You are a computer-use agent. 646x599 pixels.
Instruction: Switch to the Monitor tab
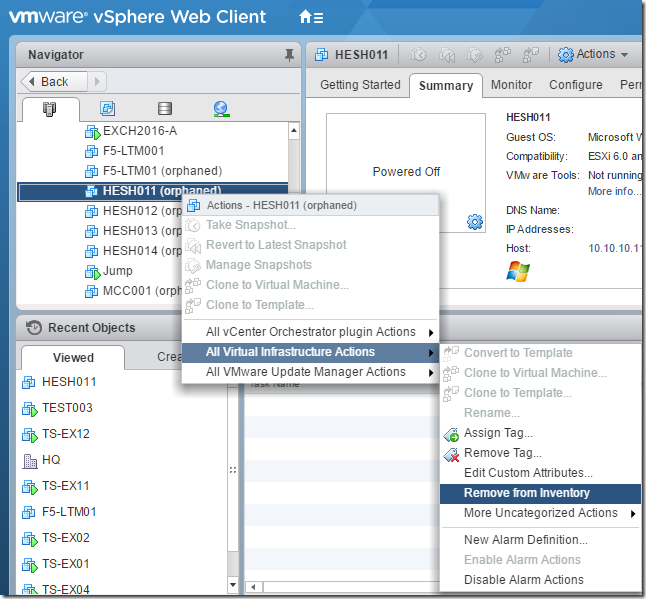pos(511,85)
